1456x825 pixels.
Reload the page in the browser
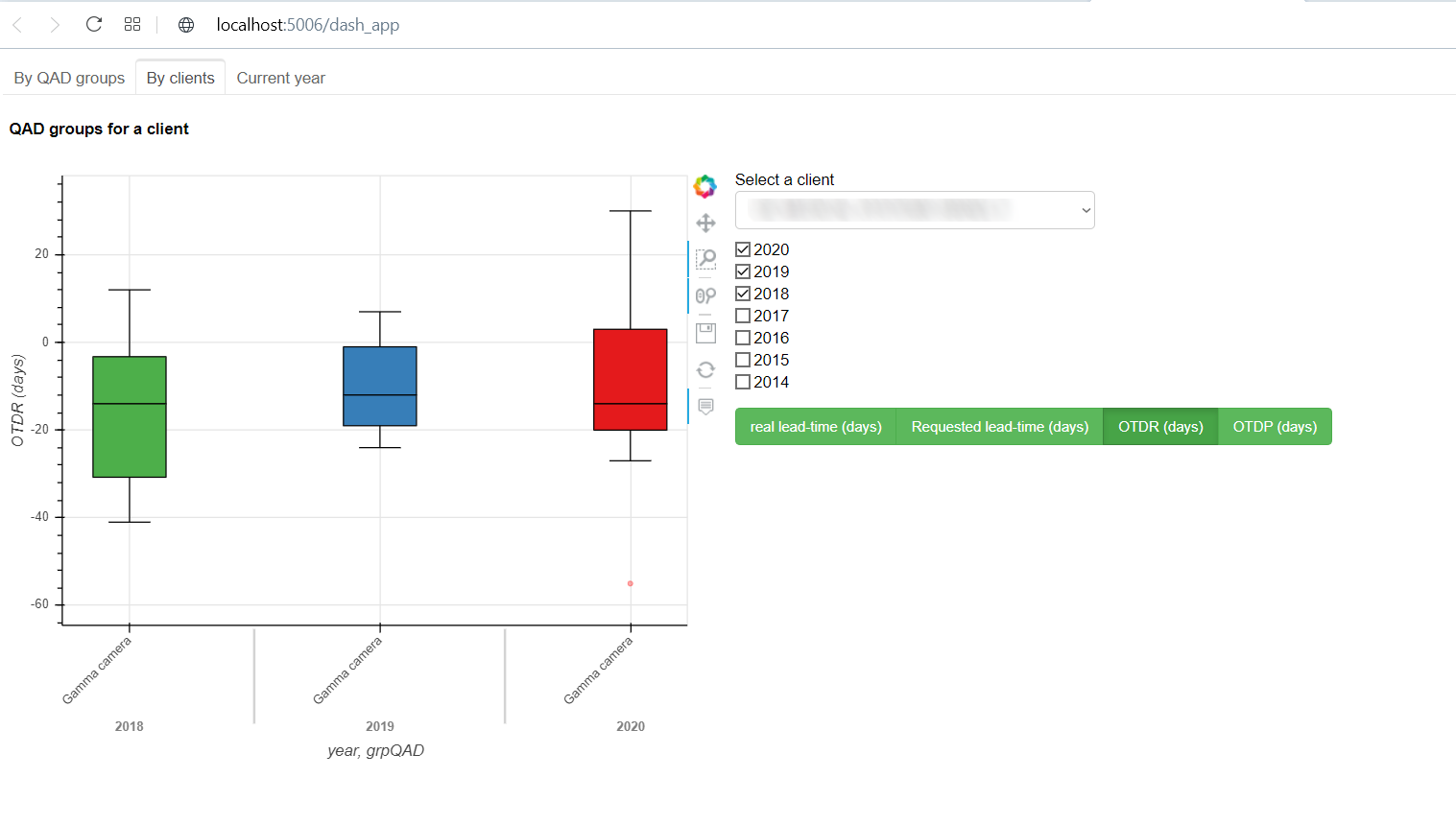coord(94,25)
